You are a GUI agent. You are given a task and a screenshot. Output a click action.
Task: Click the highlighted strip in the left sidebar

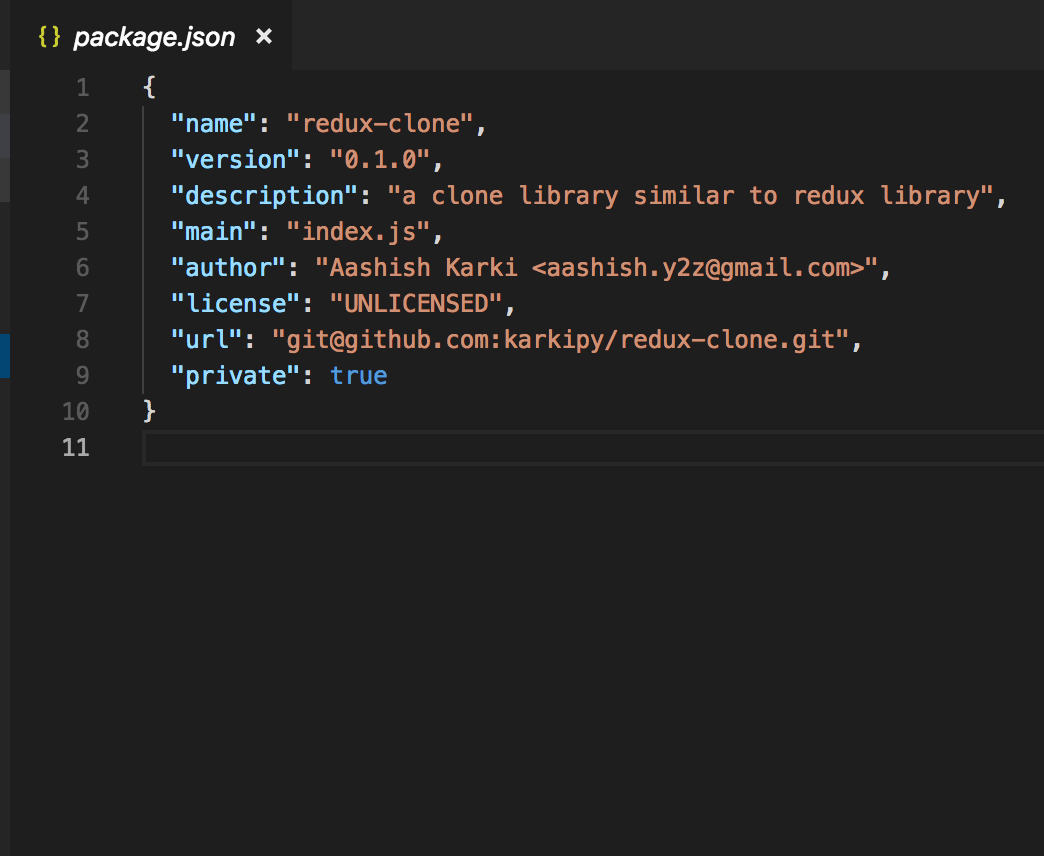click(x=5, y=356)
